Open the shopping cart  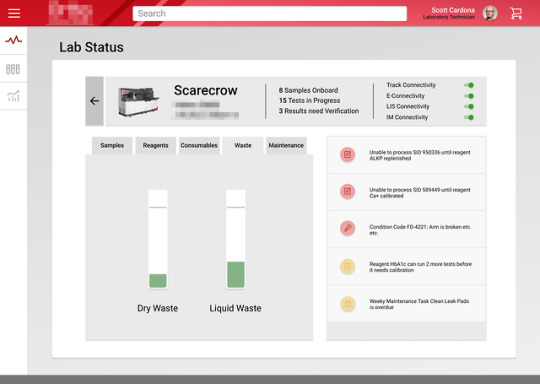516,13
